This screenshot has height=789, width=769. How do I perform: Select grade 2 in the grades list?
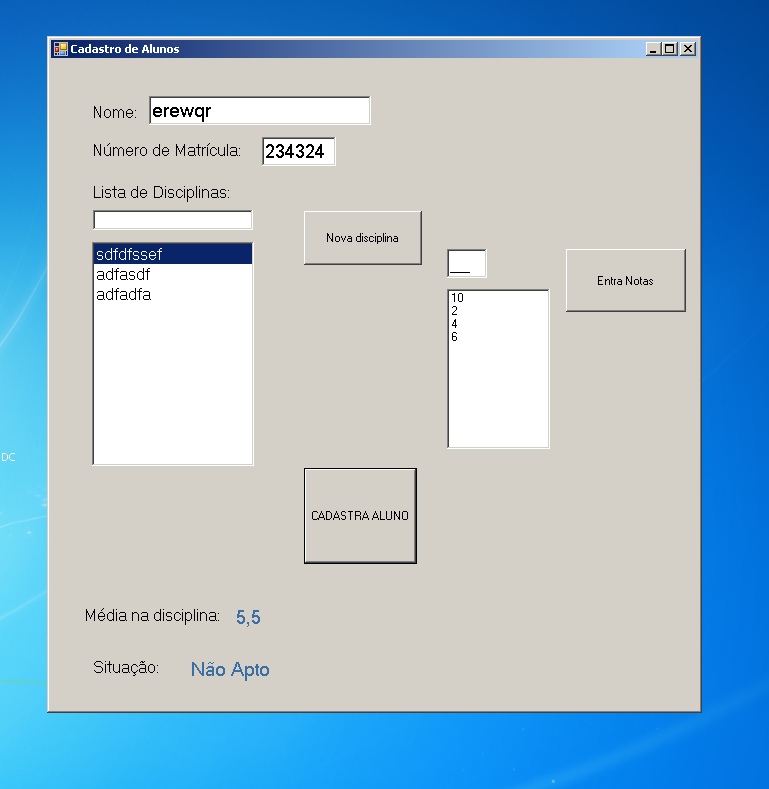pos(455,311)
